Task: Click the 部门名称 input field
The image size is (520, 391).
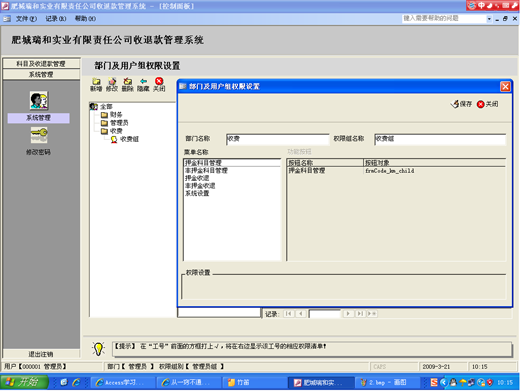Action: 278,139
